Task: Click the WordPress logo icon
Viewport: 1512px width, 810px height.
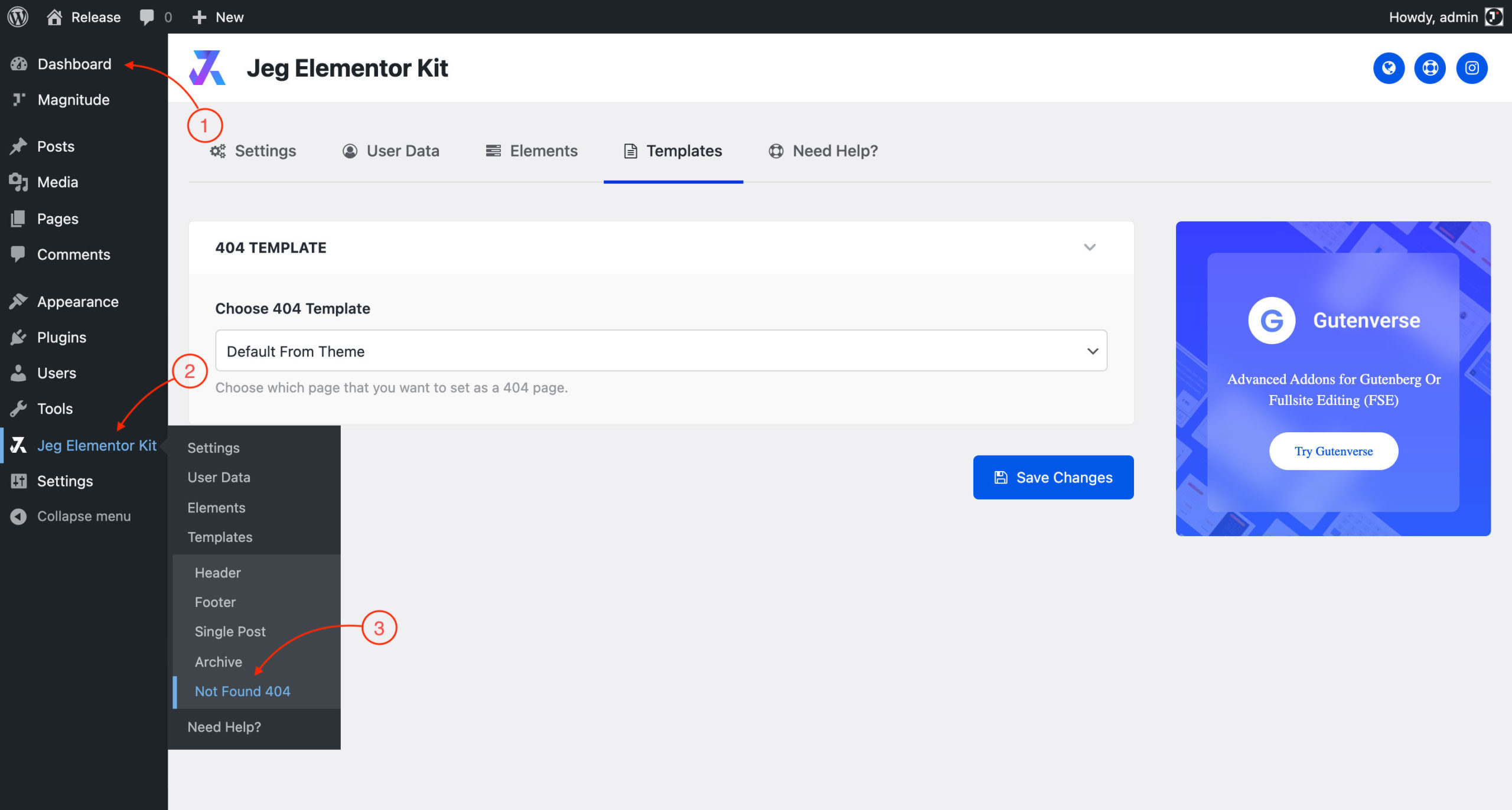Action: coord(18,17)
